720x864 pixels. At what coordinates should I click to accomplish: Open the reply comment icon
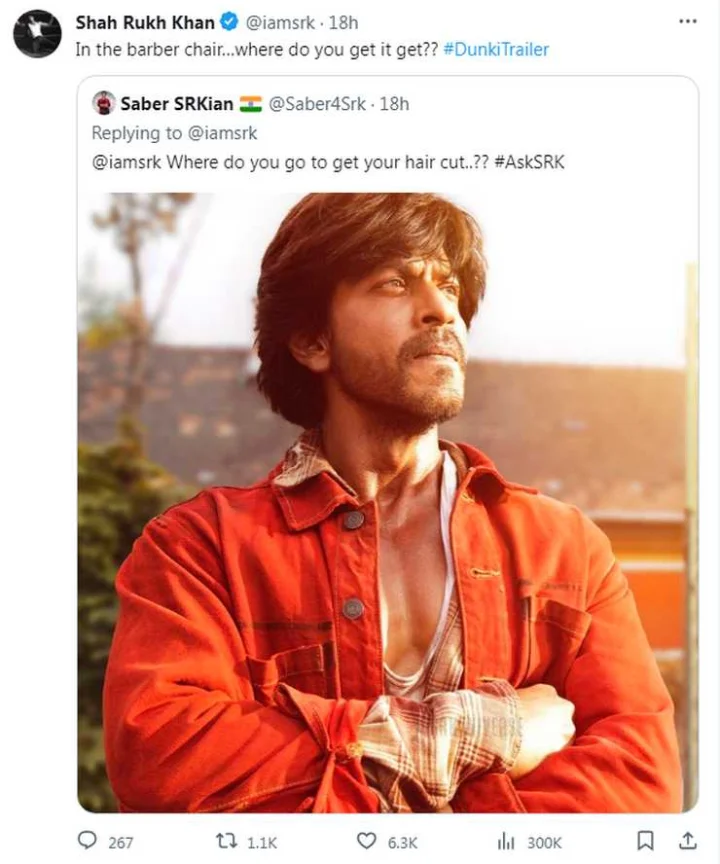[86, 841]
